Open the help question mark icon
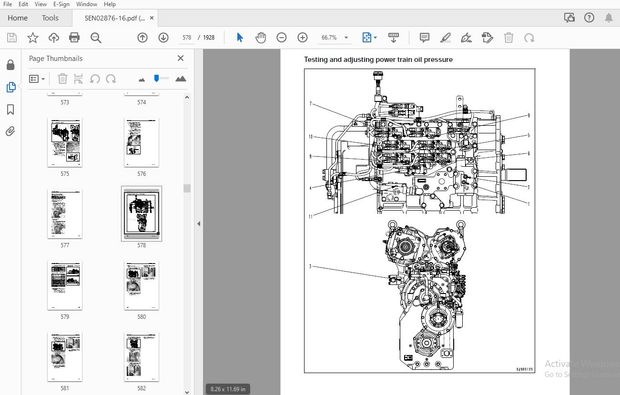Viewport: 620px width, 395px height. coord(589,17)
